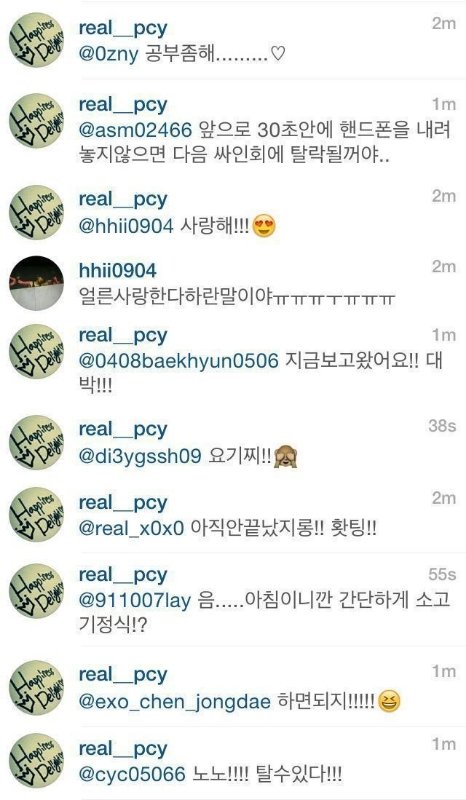Tap the @asm02466 mention
This screenshot has width=466, height=800.
pos(135,130)
